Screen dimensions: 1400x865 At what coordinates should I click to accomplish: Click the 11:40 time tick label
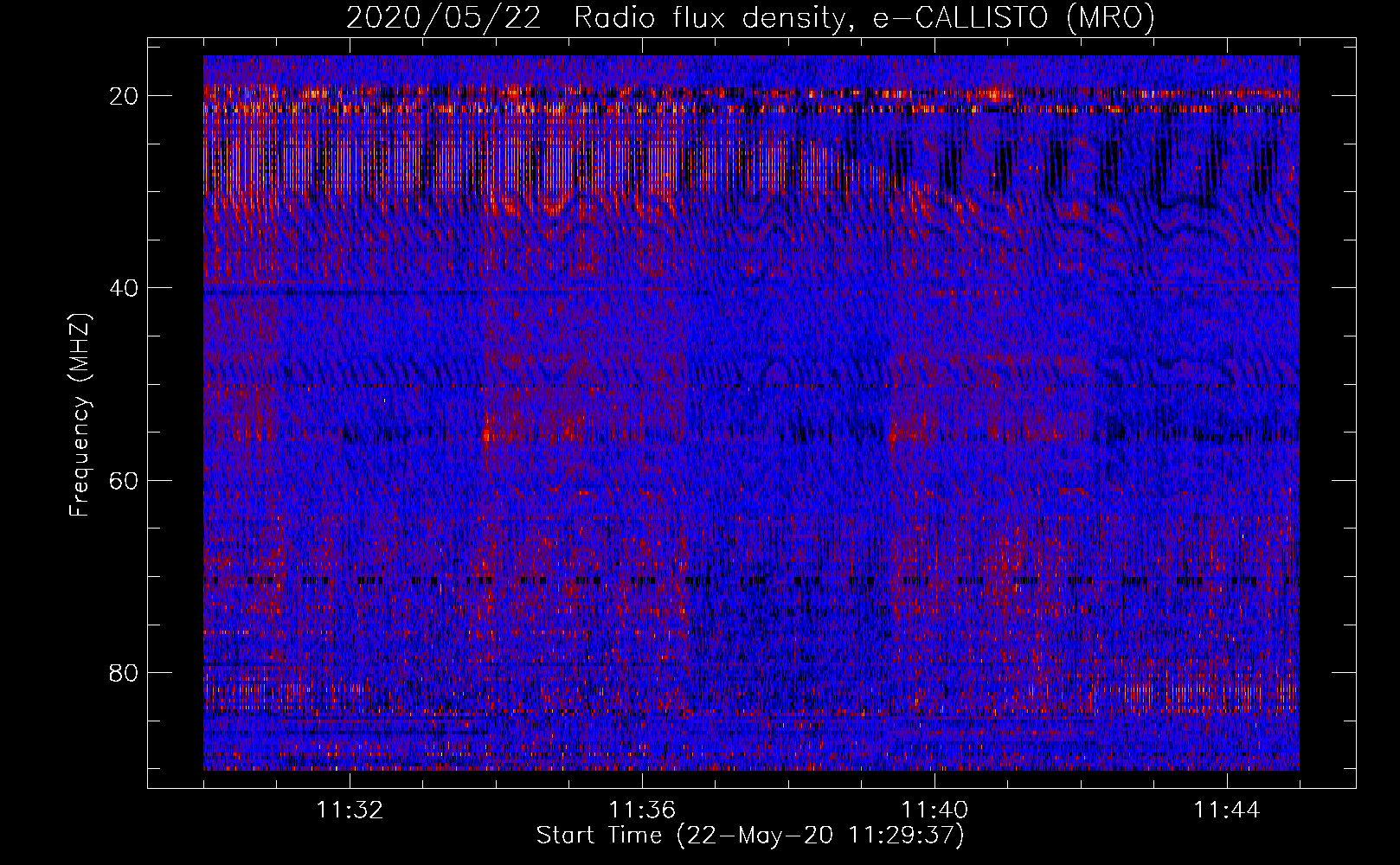934,811
